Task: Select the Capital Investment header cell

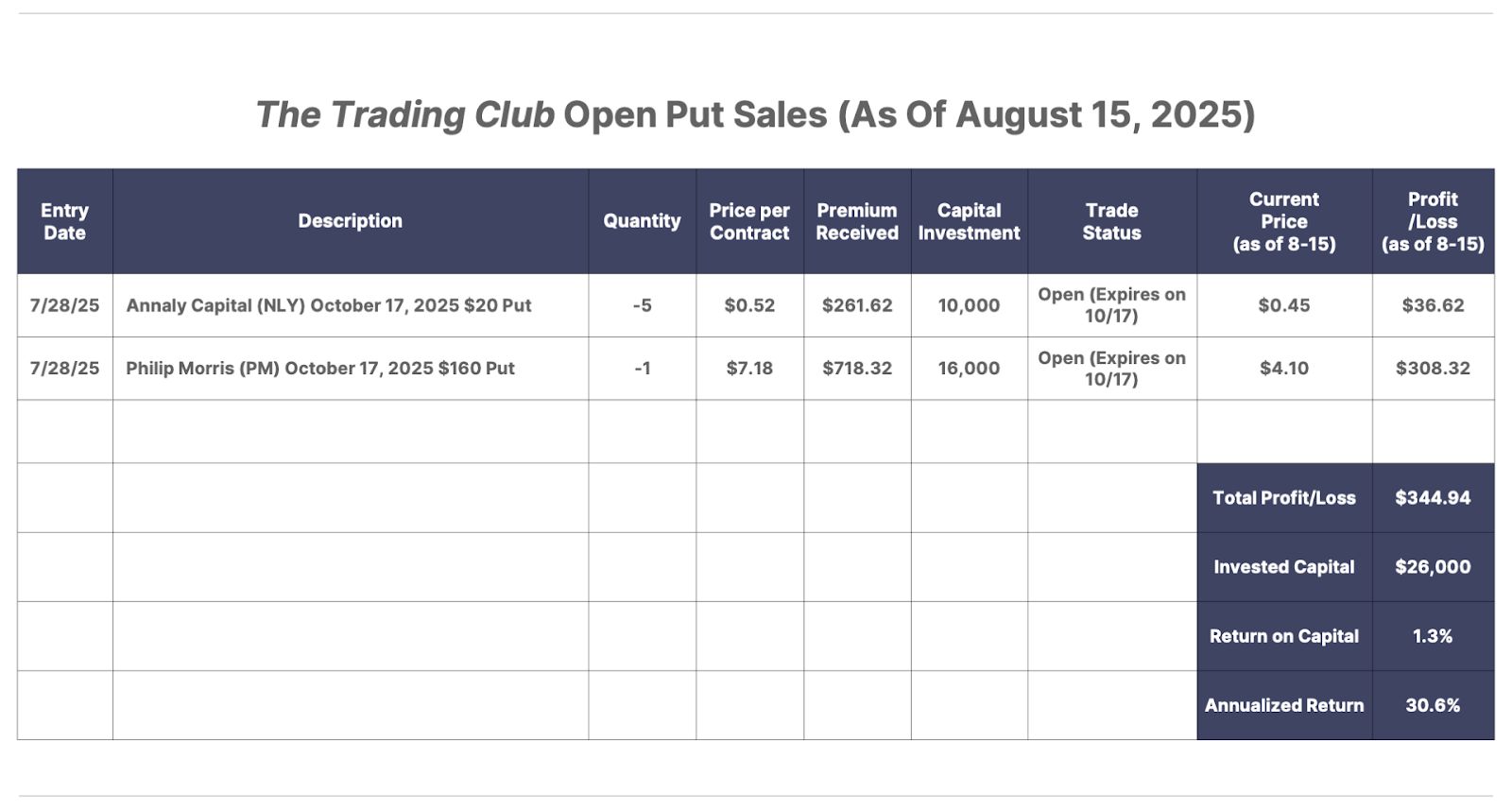Action: (970, 221)
